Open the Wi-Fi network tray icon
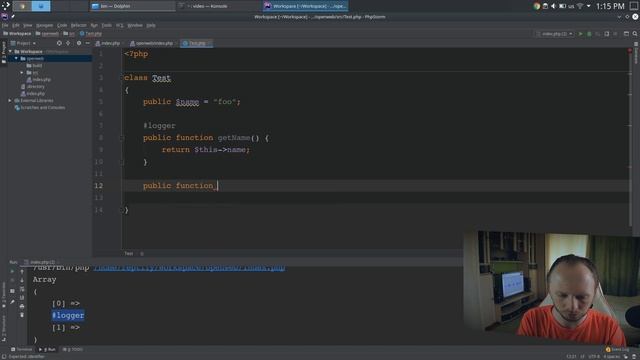Viewport: 640px width, 360px height. click(580, 6)
